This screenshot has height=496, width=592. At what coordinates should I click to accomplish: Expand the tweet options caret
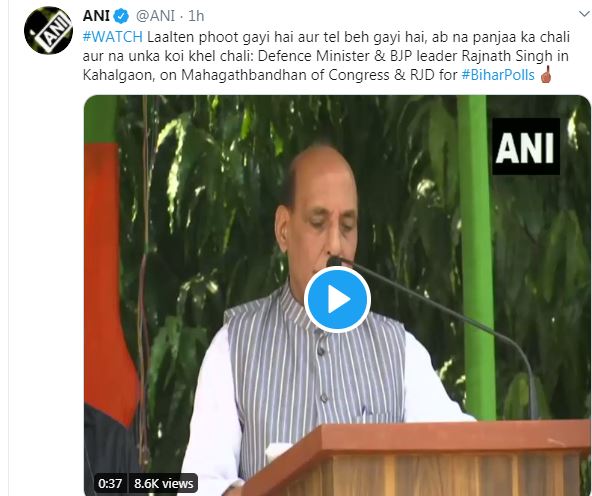tap(584, 14)
